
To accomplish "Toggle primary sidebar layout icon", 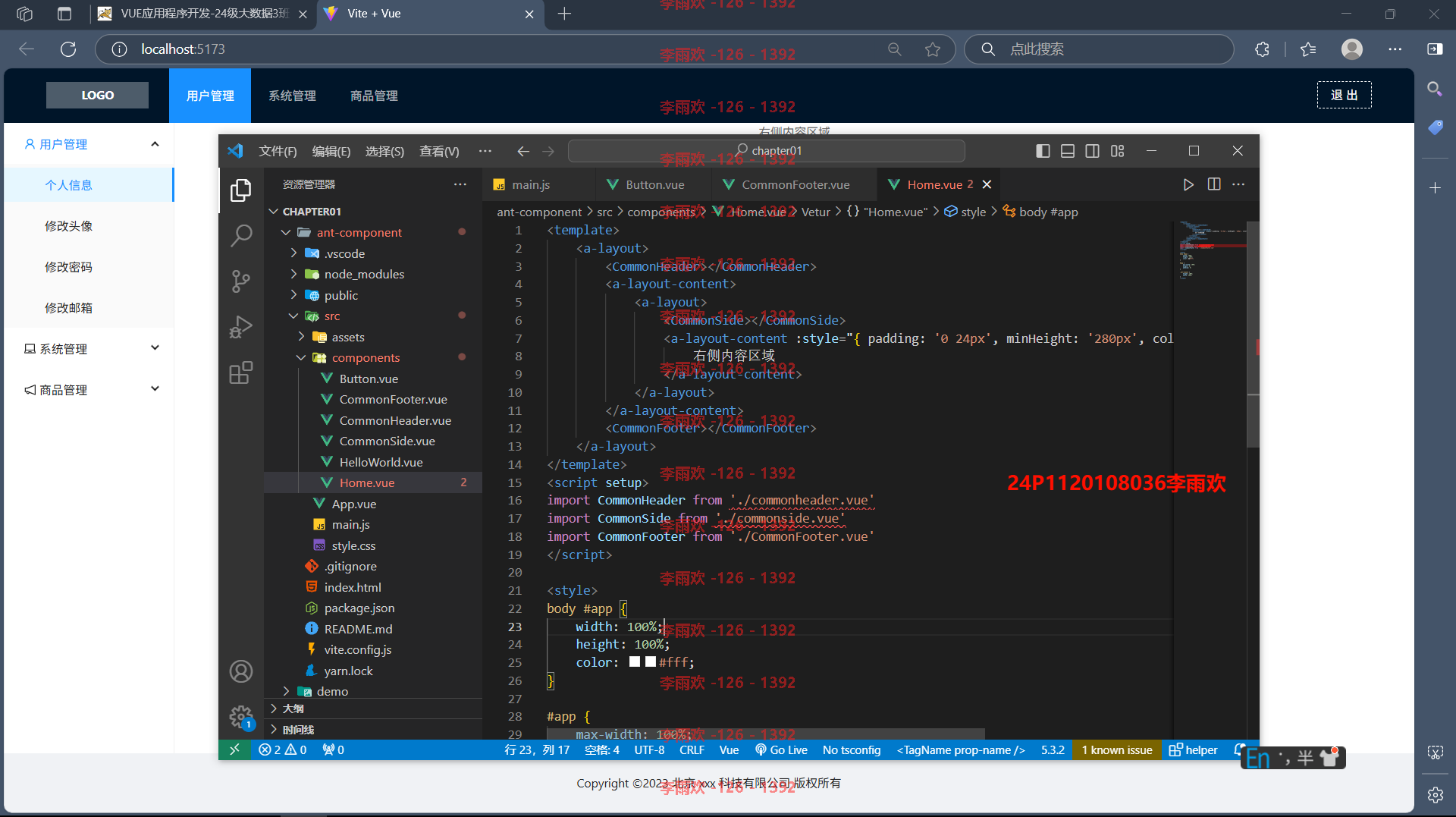I will (1043, 151).
